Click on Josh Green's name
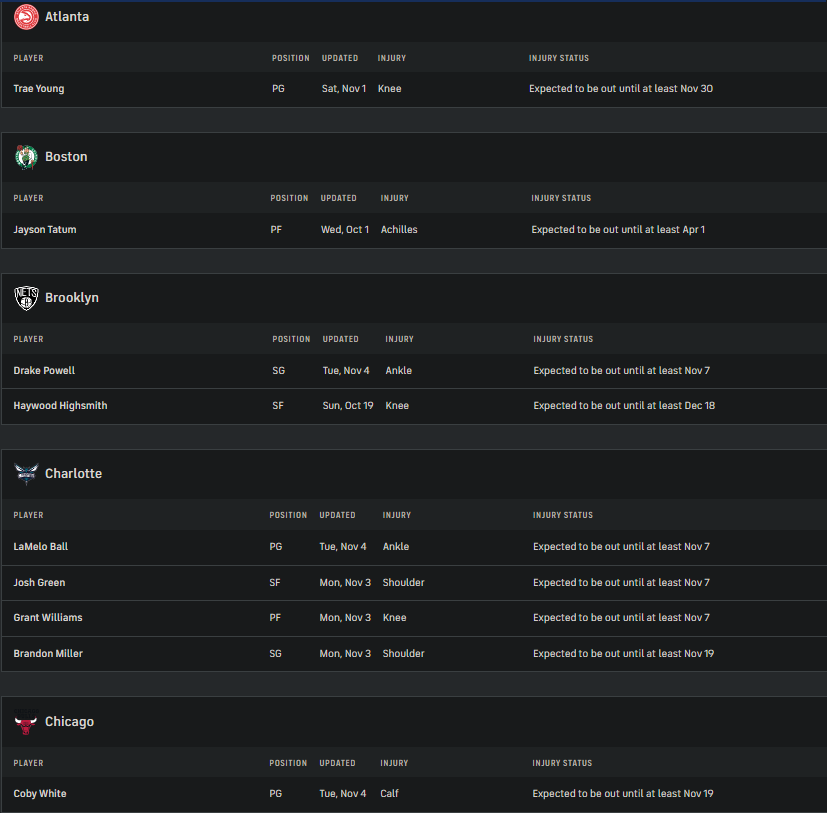Viewport: 827px width, 813px height. pos(39,583)
